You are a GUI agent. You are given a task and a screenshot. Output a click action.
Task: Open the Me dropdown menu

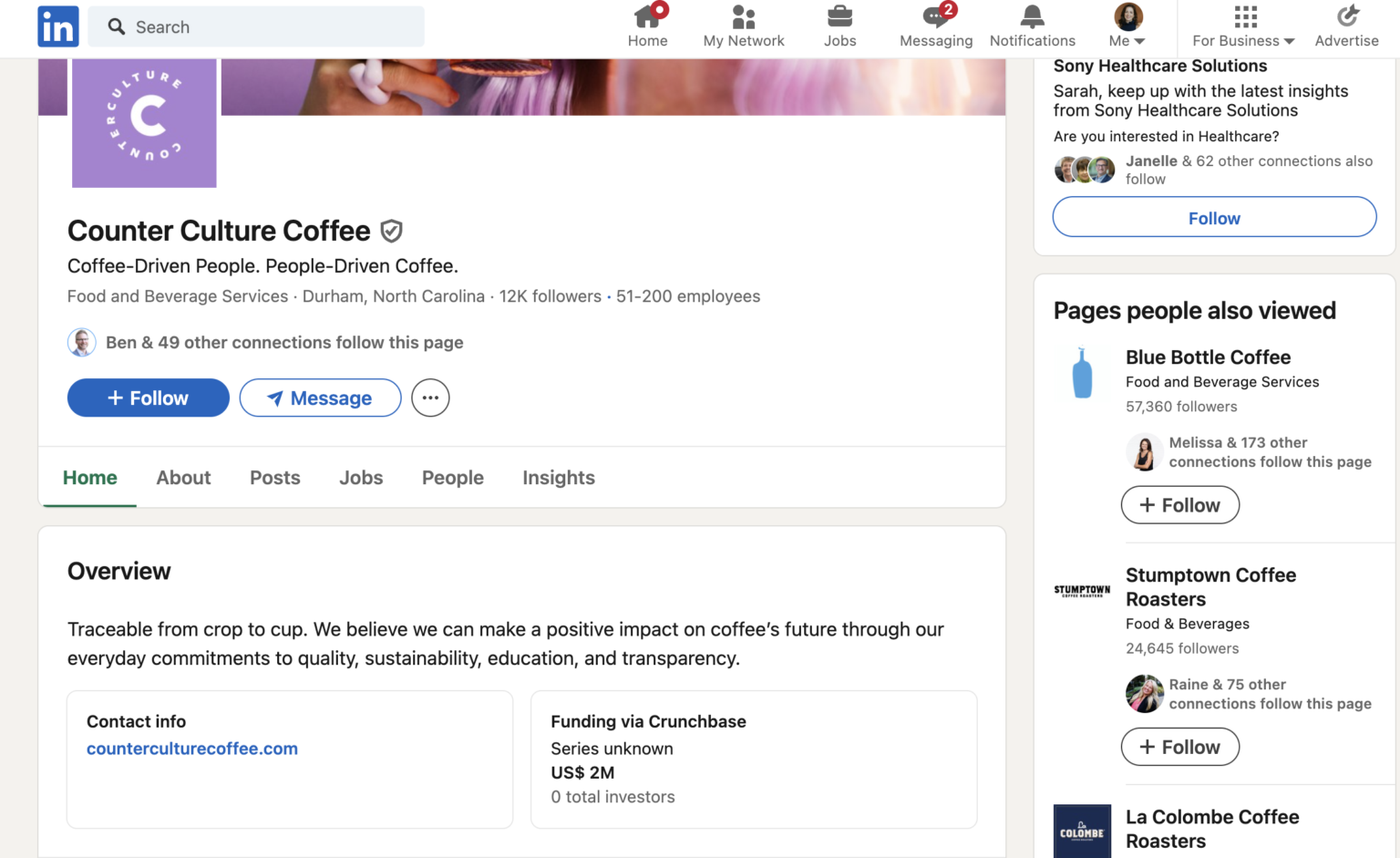(1127, 40)
